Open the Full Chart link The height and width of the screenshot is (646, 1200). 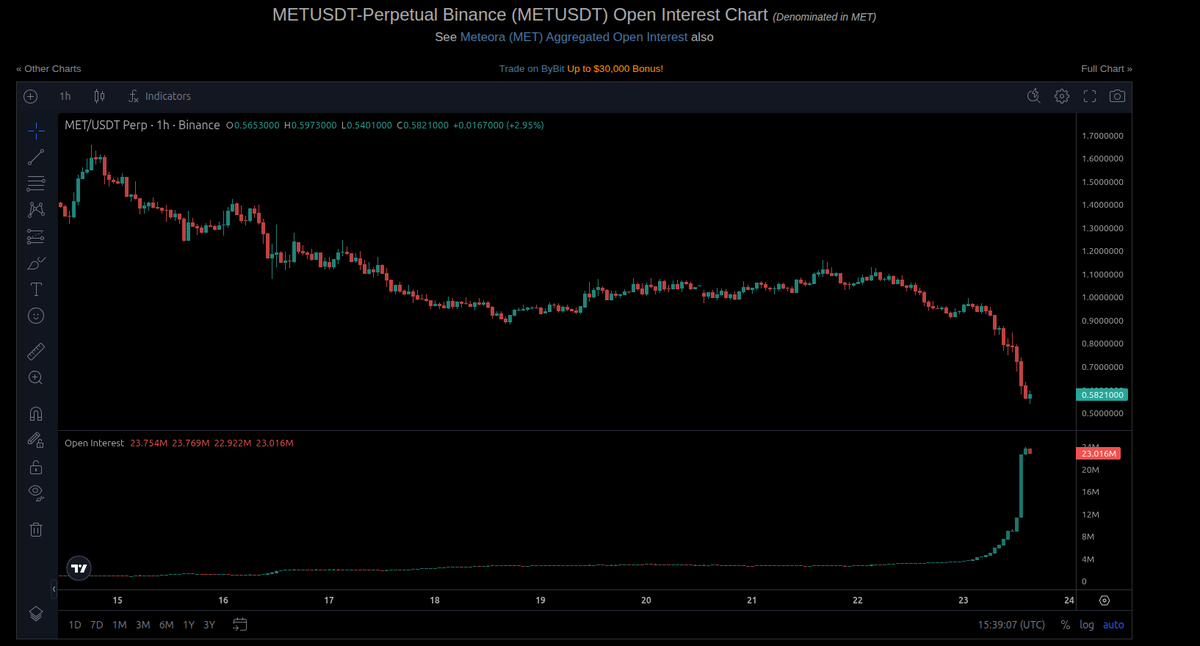click(x=1107, y=69)
